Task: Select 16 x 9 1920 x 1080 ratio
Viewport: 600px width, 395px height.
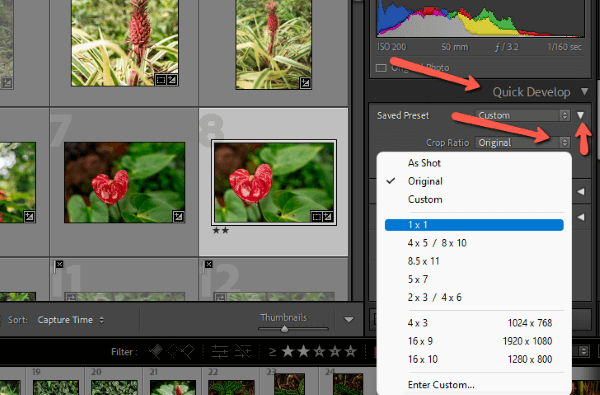Action: pos(474,341)
